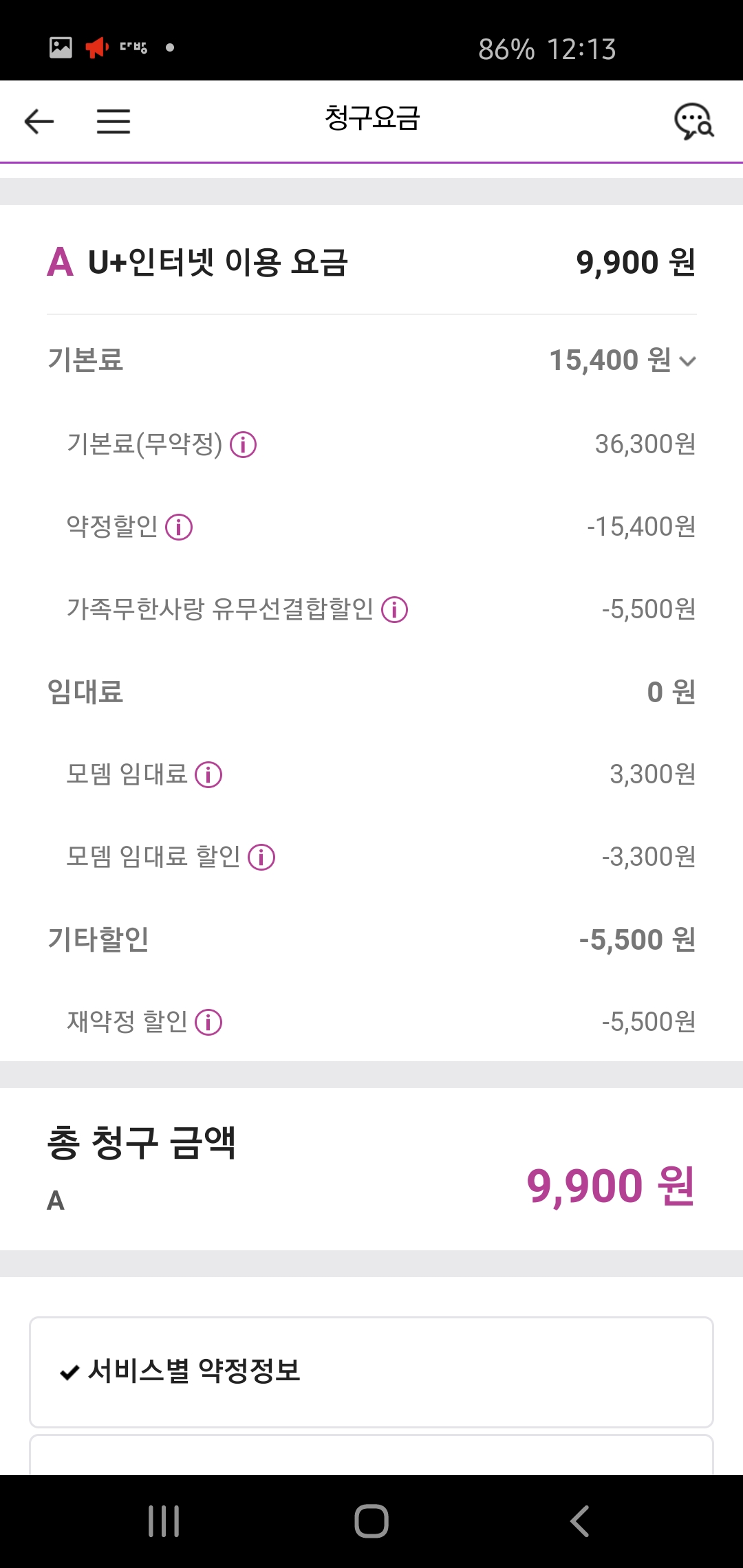Screen dimensions: 743x1568
Task: Tap info icon next to 기본료(무약정)
Action: [x=243, y=445]
